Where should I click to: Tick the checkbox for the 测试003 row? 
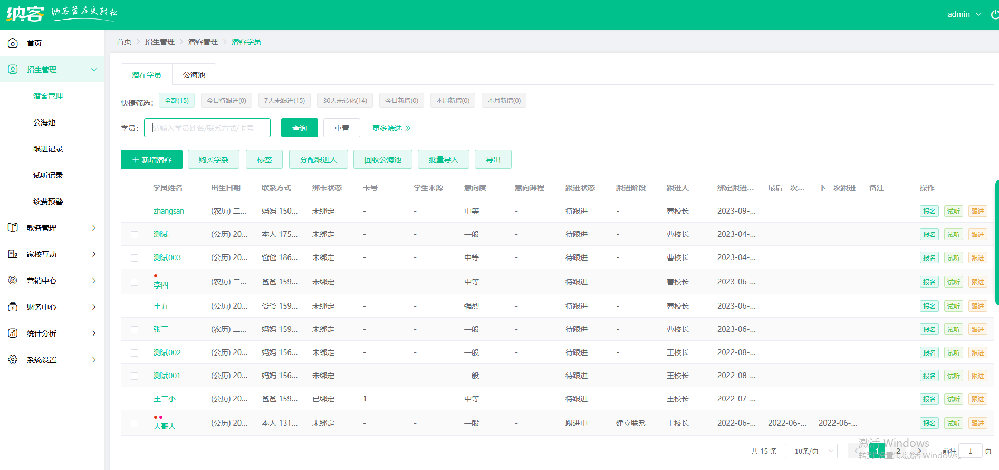tap(134, 258)
